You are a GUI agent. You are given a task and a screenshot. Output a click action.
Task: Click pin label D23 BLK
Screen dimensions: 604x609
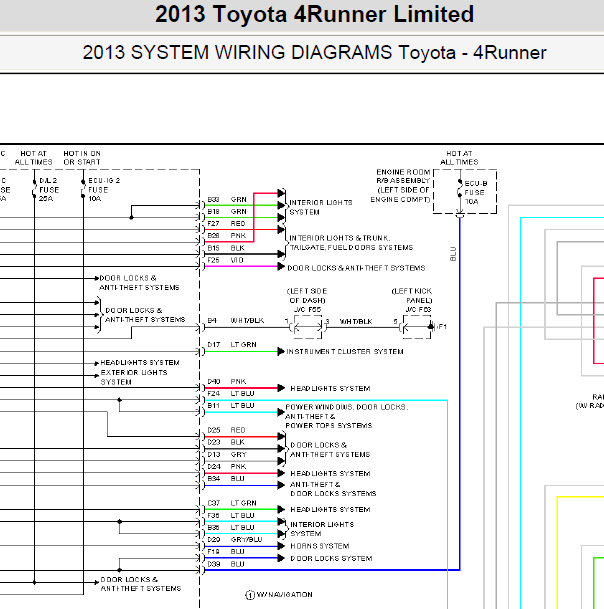(x=226, y=442)
